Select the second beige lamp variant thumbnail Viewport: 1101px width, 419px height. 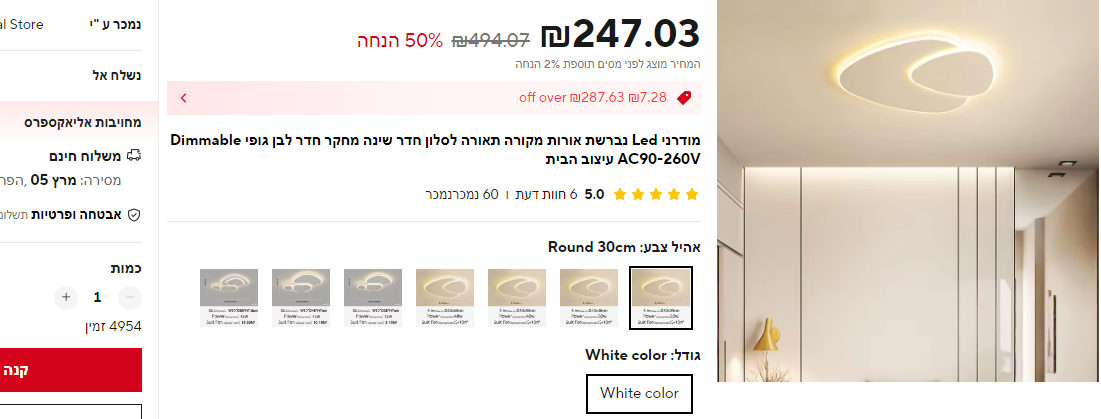pyautogui.click(x=589, y=298)
